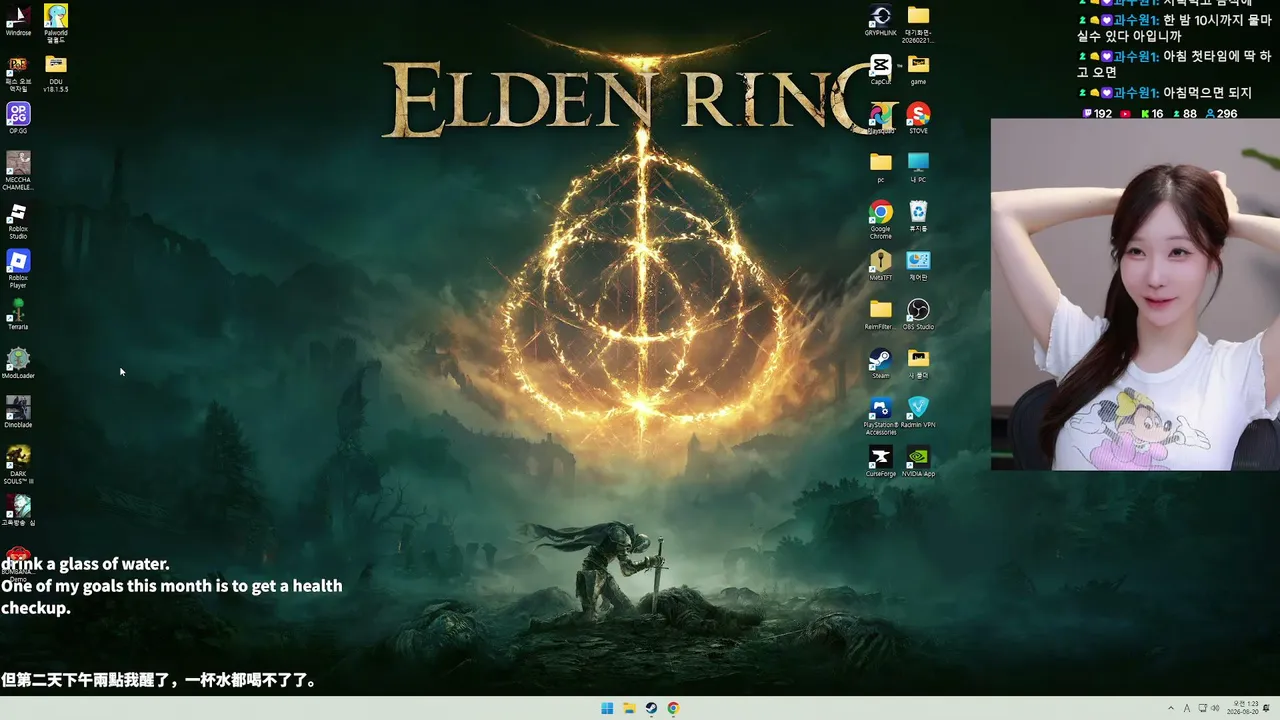Launch the Roblox Player shortcut

18,269
